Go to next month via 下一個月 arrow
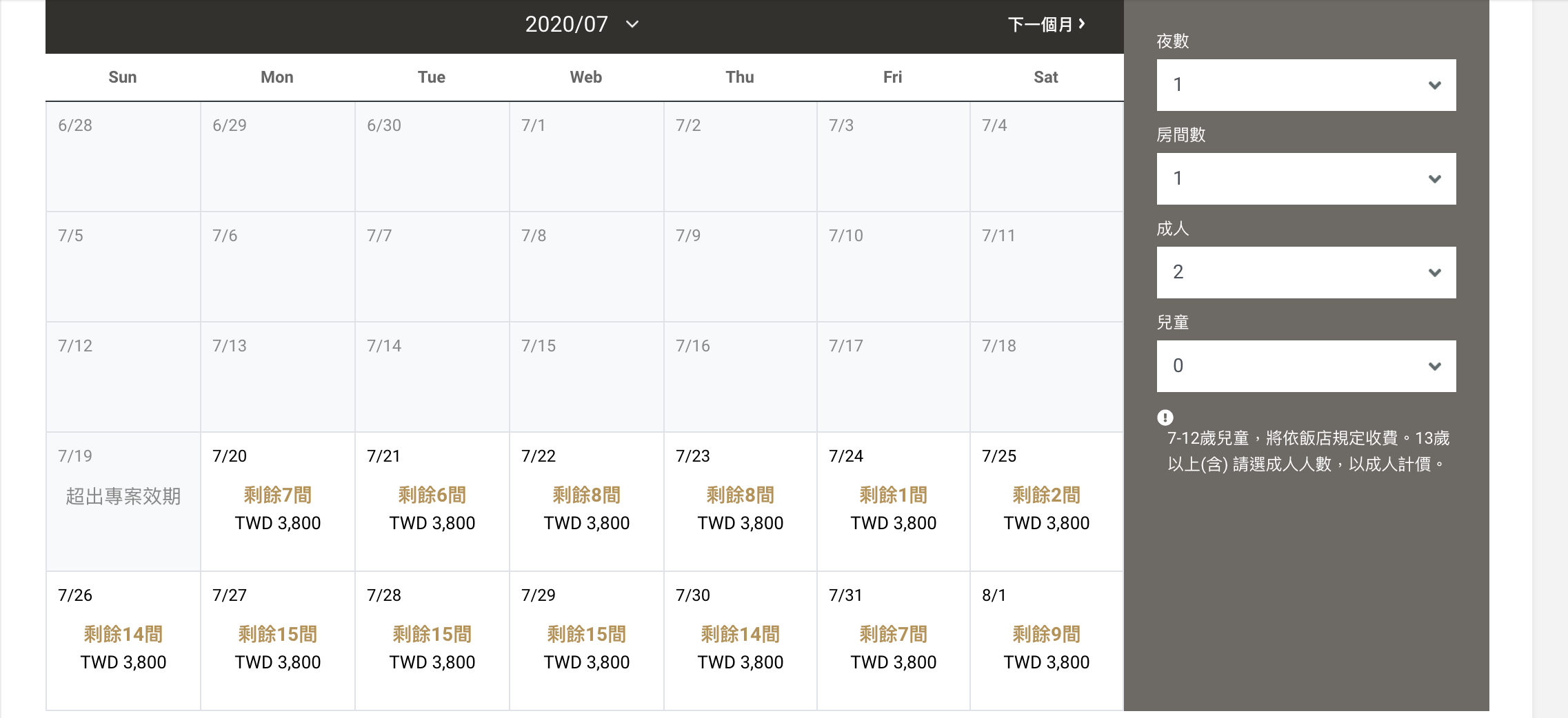The image size is (1568, 718). pos(1046,24)
